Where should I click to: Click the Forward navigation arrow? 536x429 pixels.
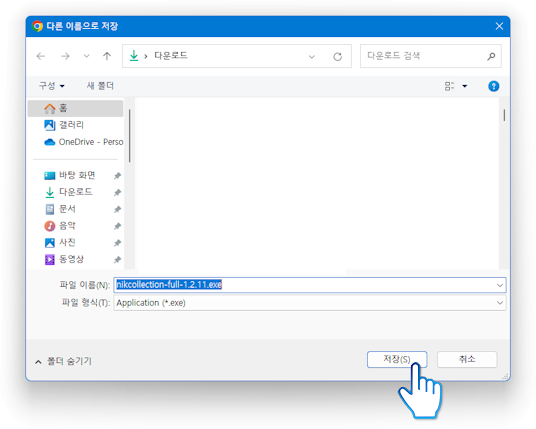pyautogui.click(x=65, y=56)
